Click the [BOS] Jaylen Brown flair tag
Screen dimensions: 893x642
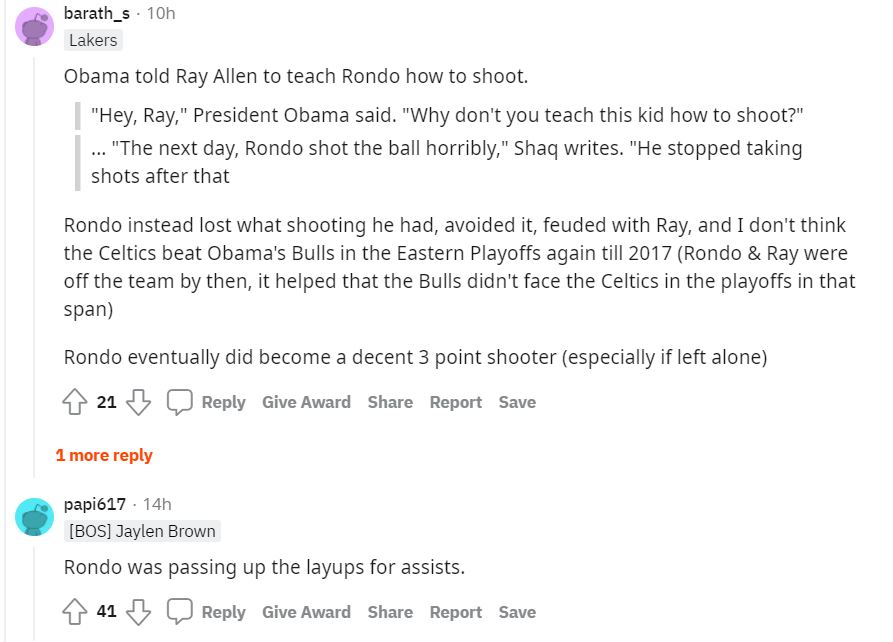pos(143,531)
